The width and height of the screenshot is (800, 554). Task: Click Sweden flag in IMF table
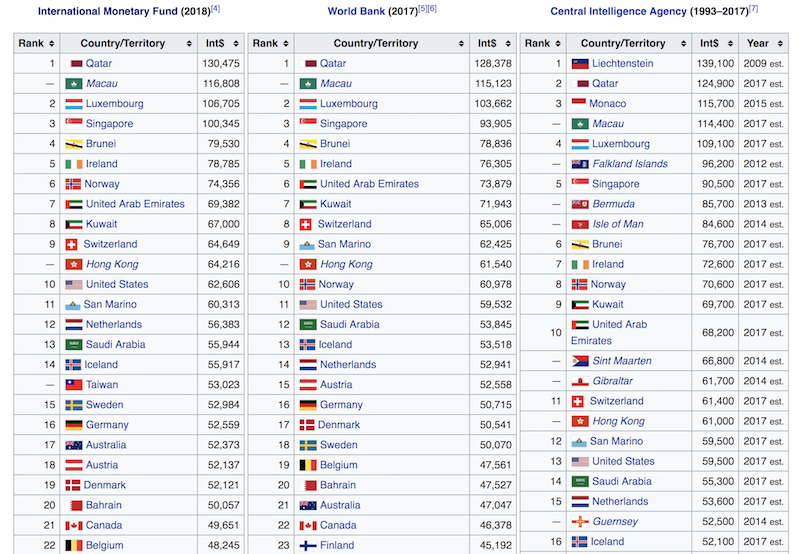tap(74, 405)
